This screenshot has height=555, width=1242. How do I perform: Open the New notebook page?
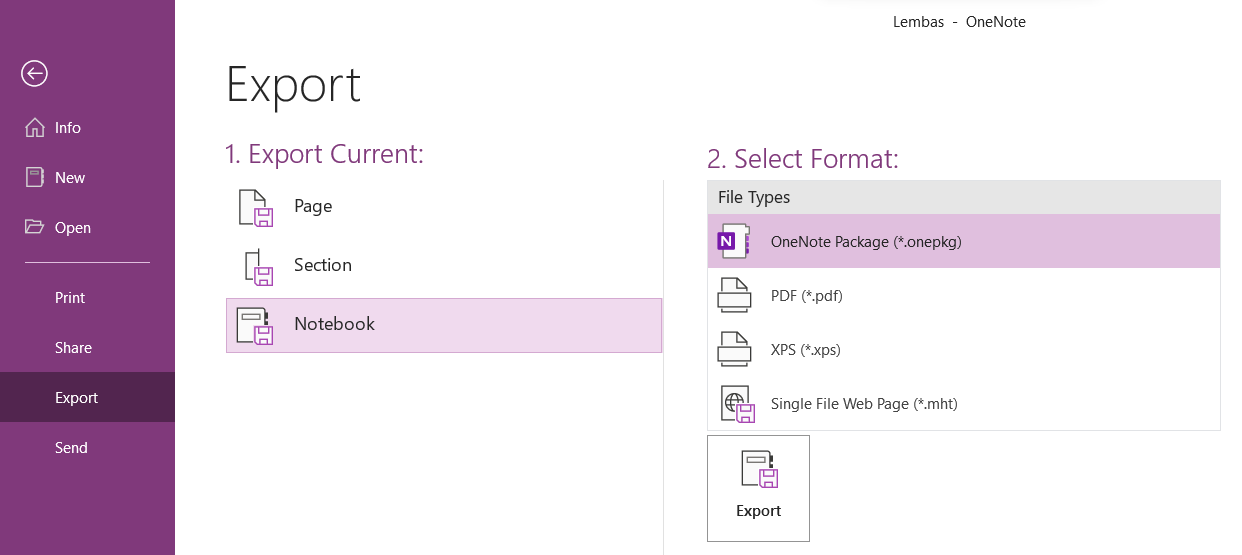click(87, 178)
